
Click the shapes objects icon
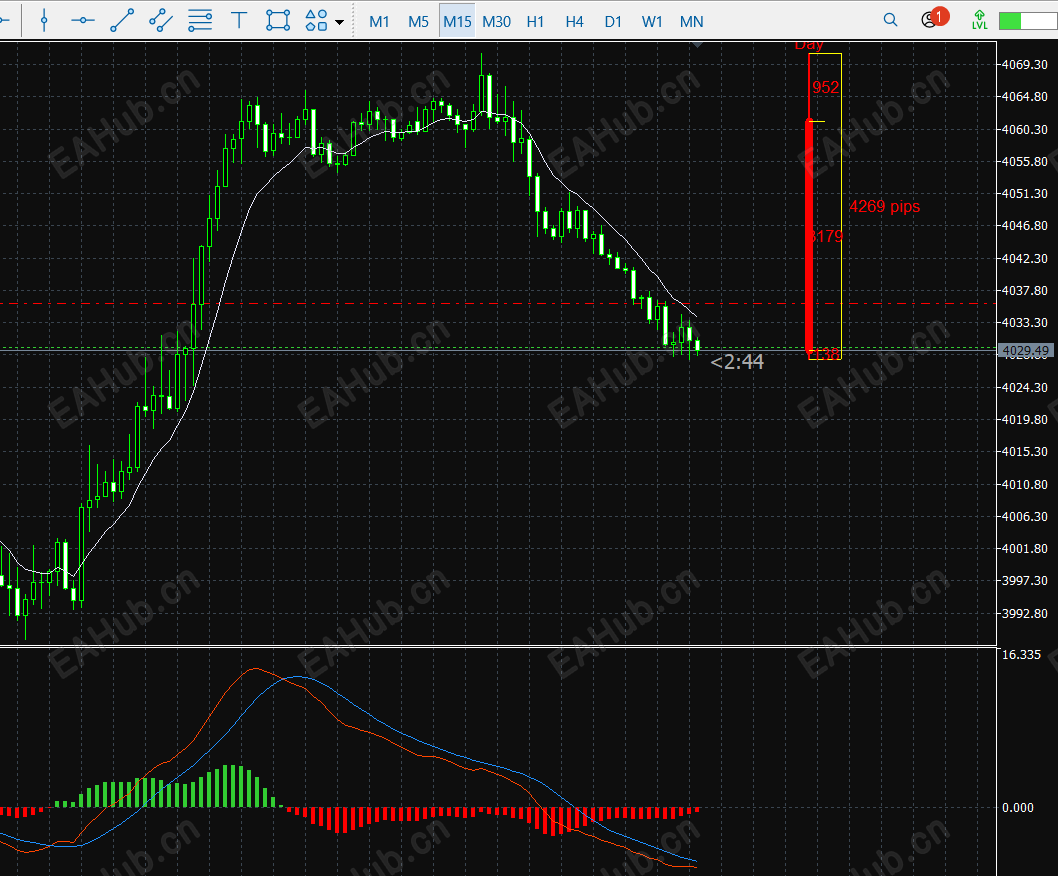click(316, 21)
